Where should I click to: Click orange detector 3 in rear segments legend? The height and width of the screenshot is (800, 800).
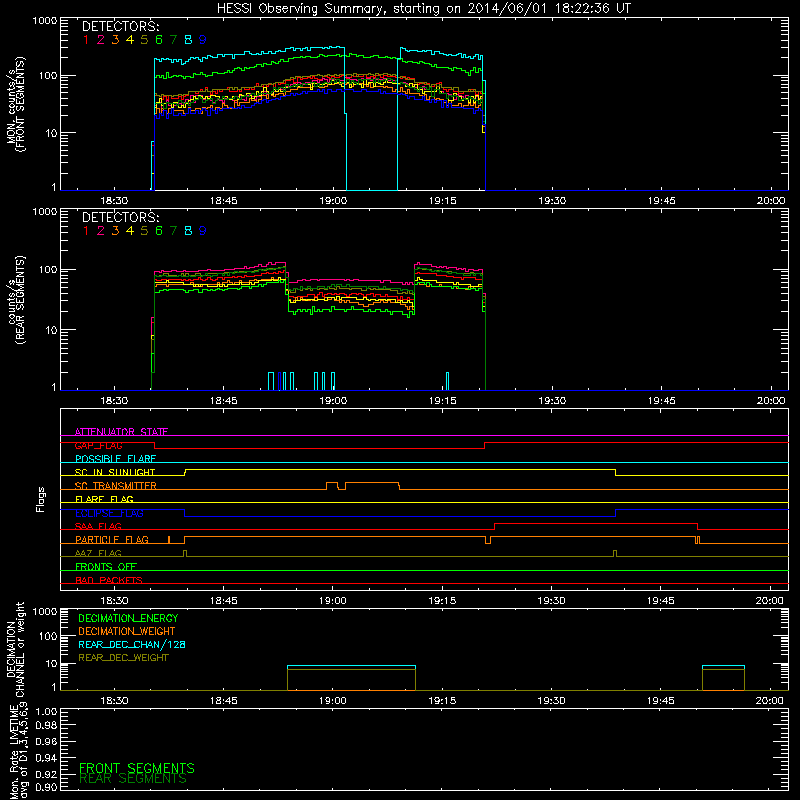pyautogui.click(x=115, y=231)
